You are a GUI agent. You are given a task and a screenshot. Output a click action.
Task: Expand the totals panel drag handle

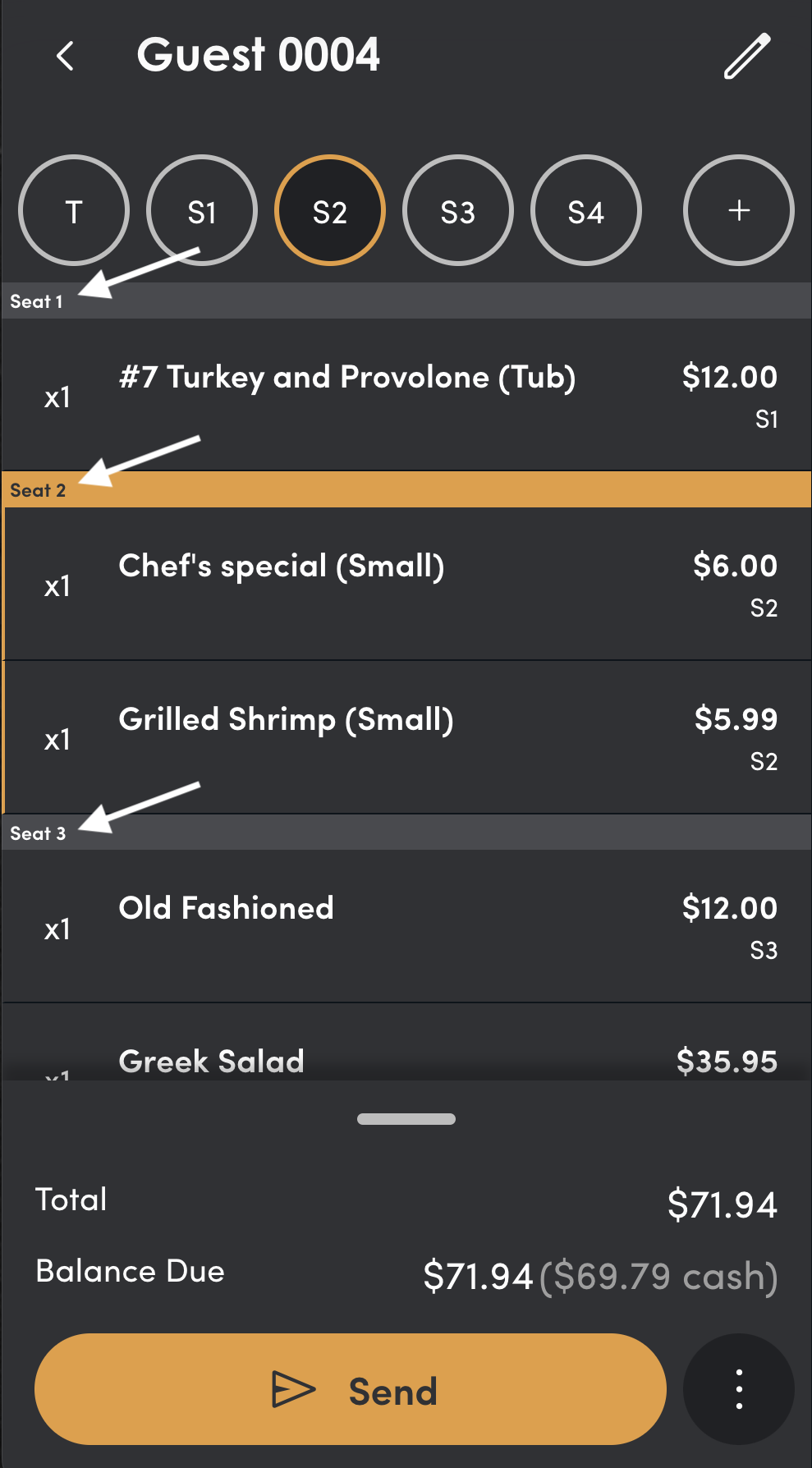(x=406, y=1119)
